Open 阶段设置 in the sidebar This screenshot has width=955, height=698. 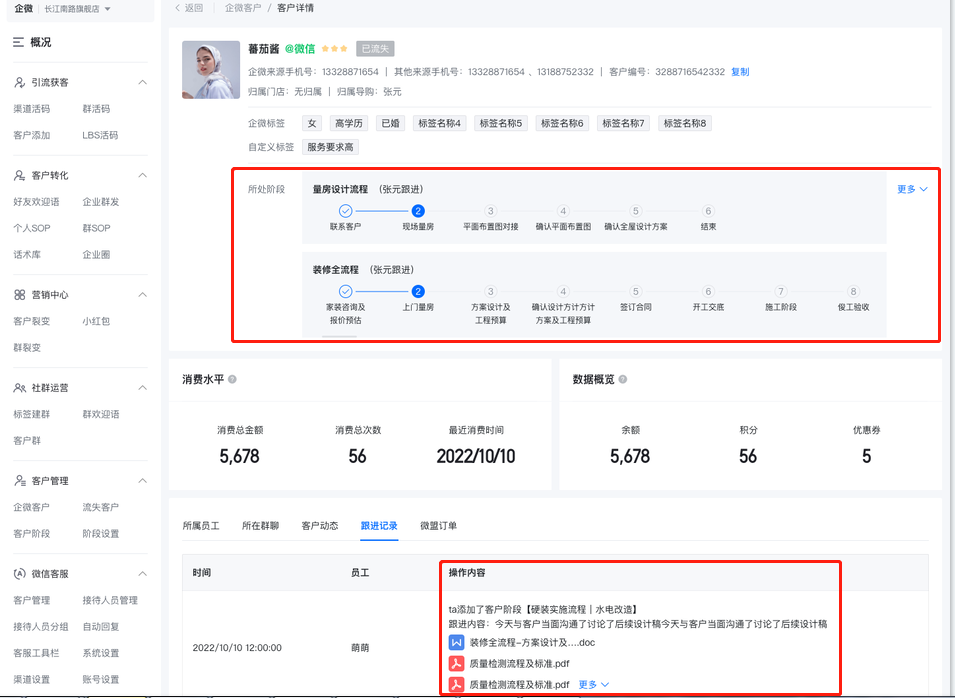pyautogui.click(x=100, y=534)
